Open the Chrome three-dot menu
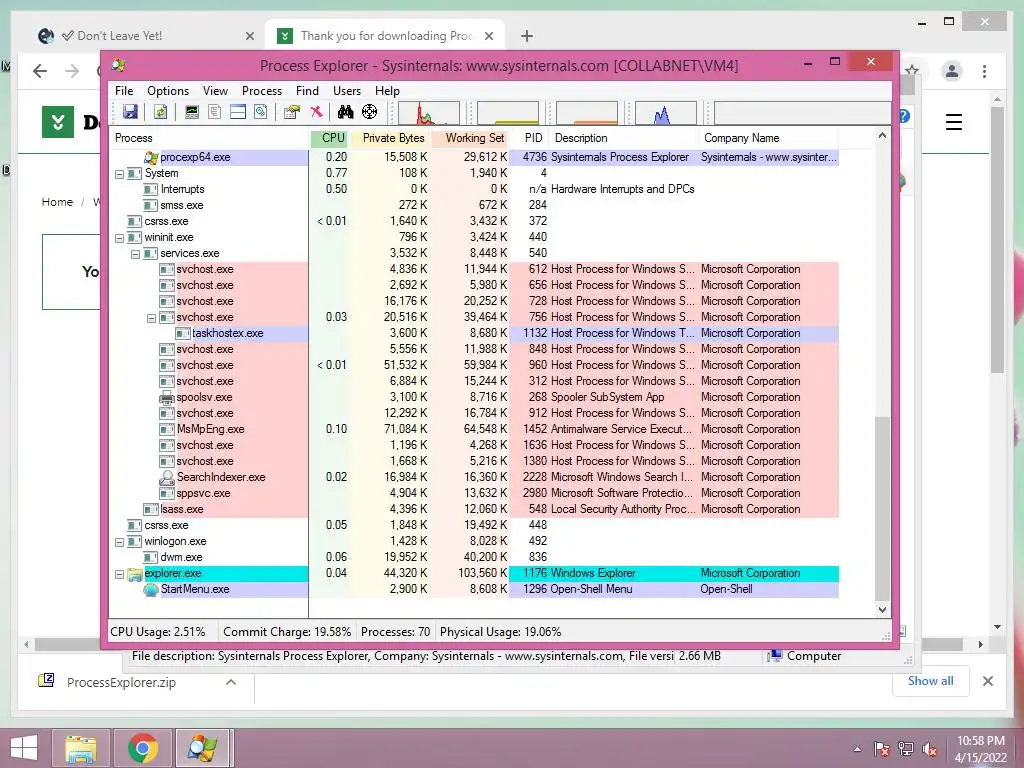 [x=984, y=71]
